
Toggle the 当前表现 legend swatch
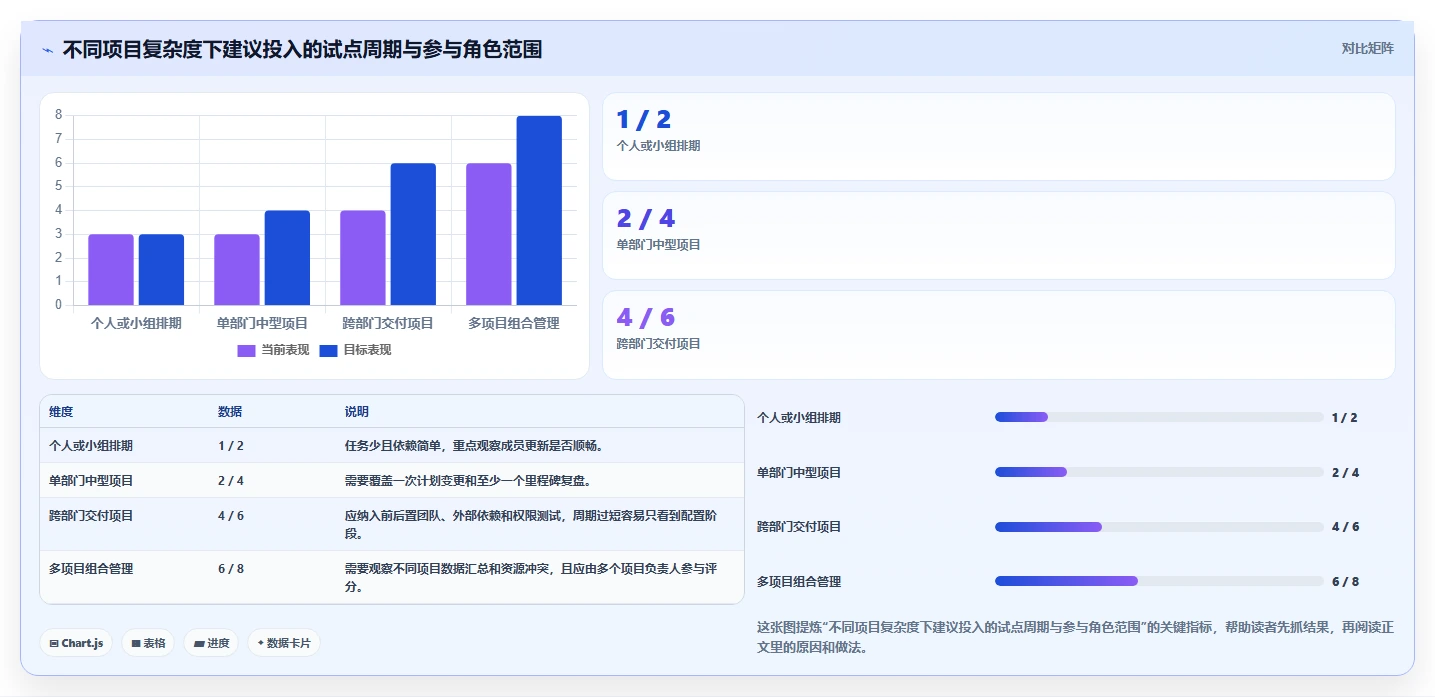click(246, 350)
